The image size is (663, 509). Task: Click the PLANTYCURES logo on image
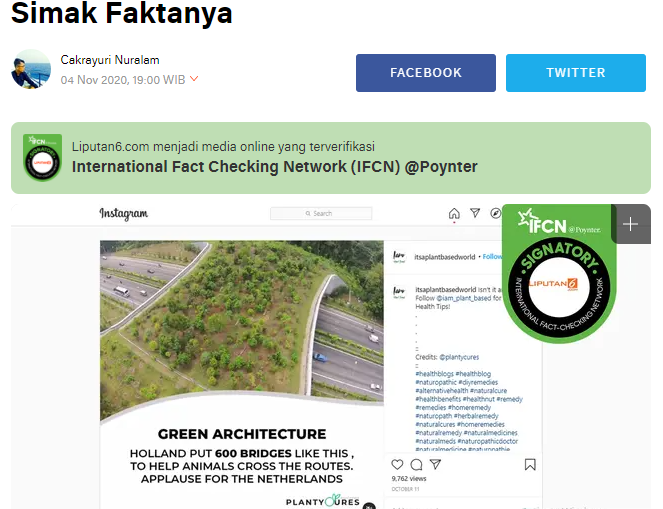[323, 501]
